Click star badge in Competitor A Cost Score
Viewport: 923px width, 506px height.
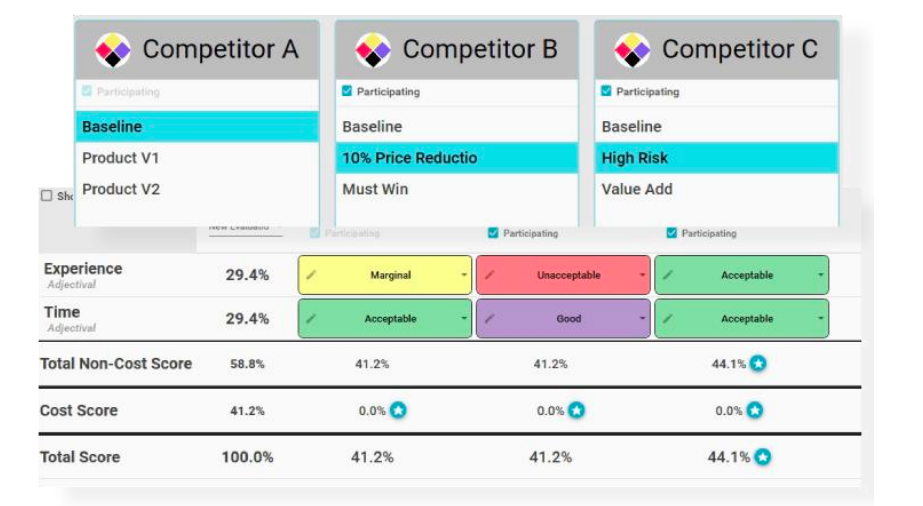398,410
